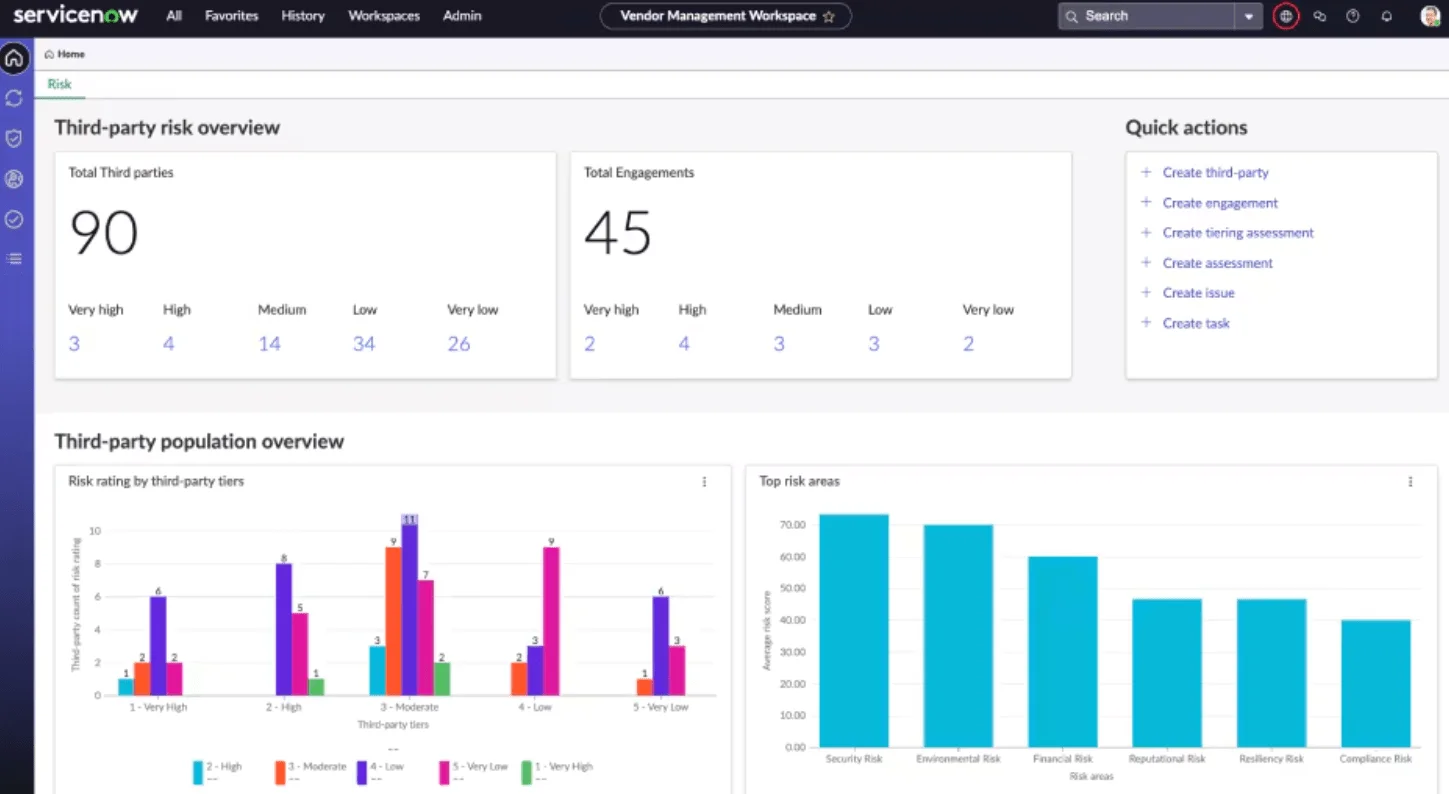Click Low third parties value 34

(x=364, y=344)
